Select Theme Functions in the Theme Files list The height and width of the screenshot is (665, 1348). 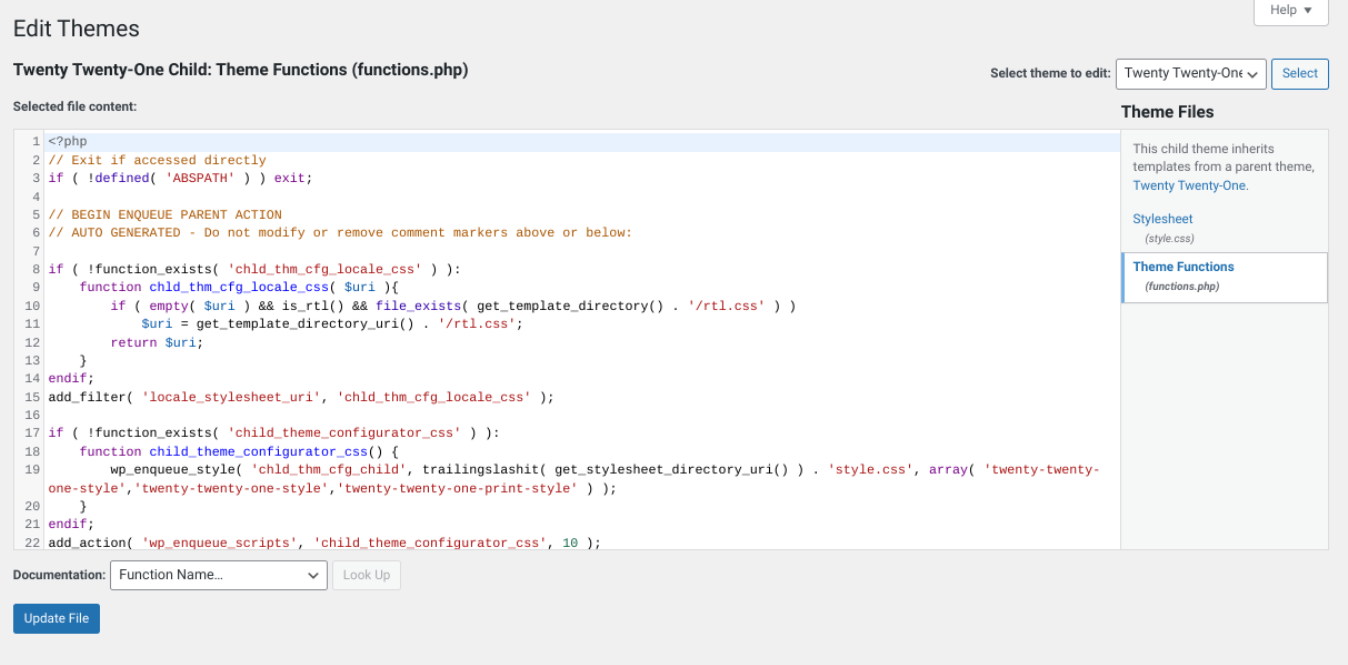[x=1183, y=267]
